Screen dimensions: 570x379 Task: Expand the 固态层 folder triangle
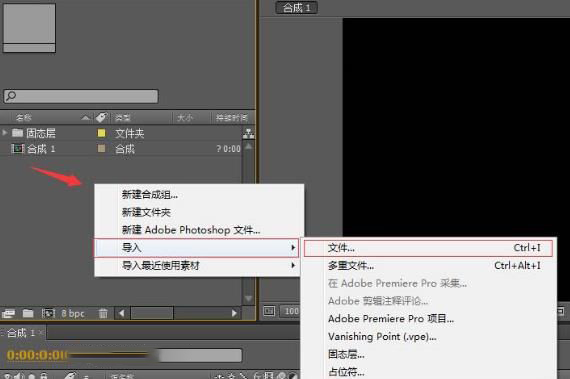click(4, 133)
